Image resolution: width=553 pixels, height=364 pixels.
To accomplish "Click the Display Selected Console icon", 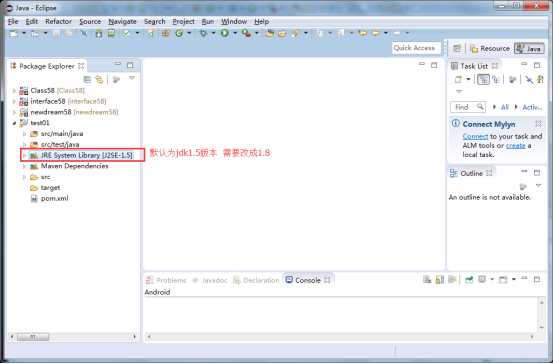I will [482, 280].
